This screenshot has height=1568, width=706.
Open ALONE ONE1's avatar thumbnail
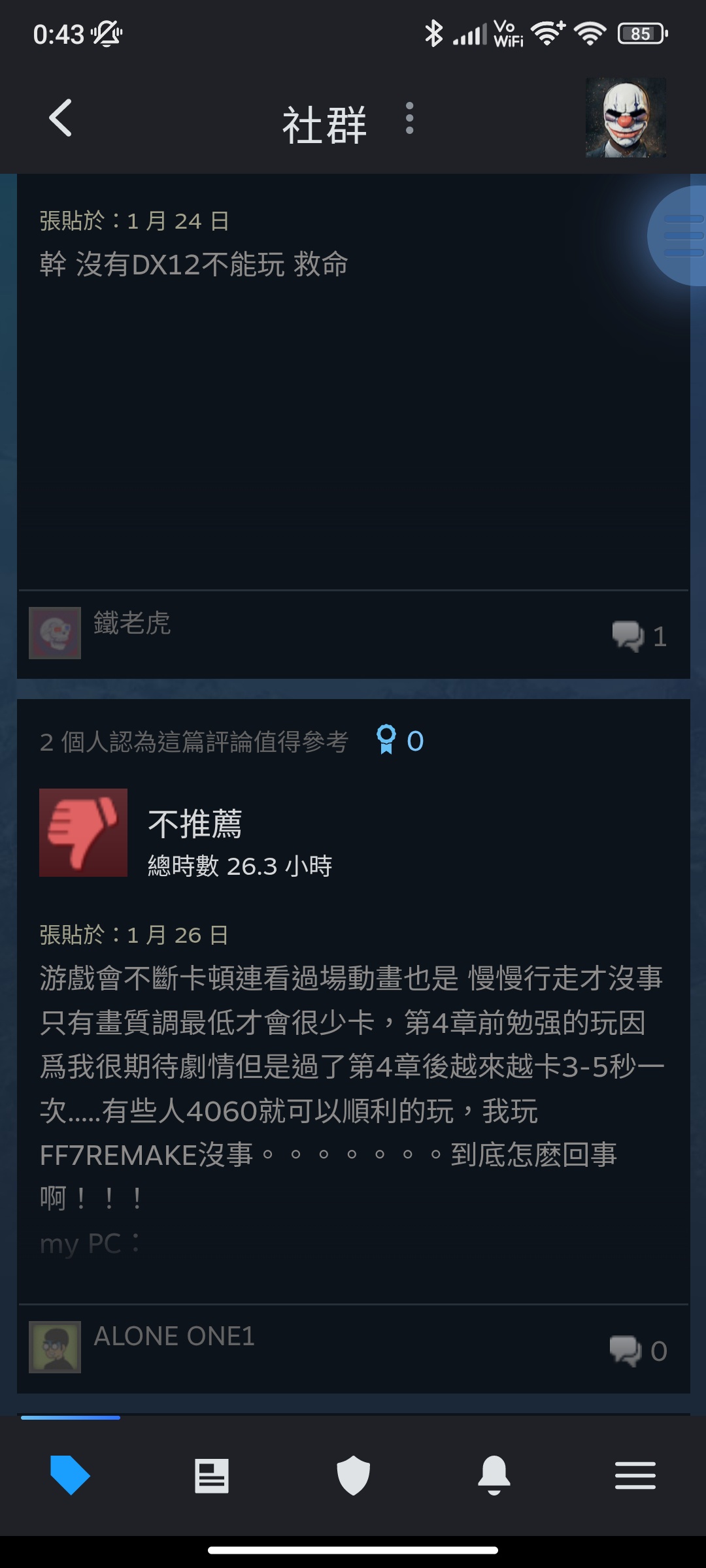(x=55, y=1347)
